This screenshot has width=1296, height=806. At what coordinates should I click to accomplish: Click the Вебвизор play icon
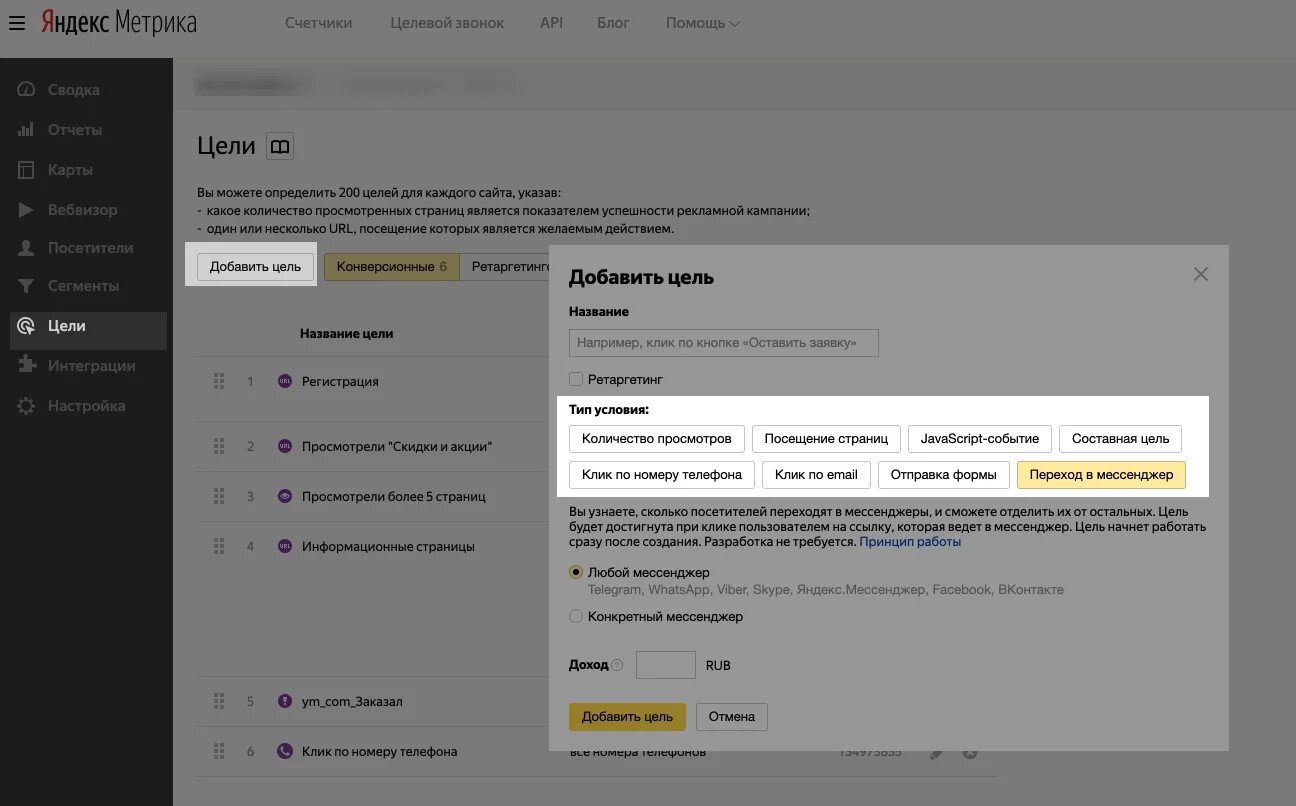(27, 210)
